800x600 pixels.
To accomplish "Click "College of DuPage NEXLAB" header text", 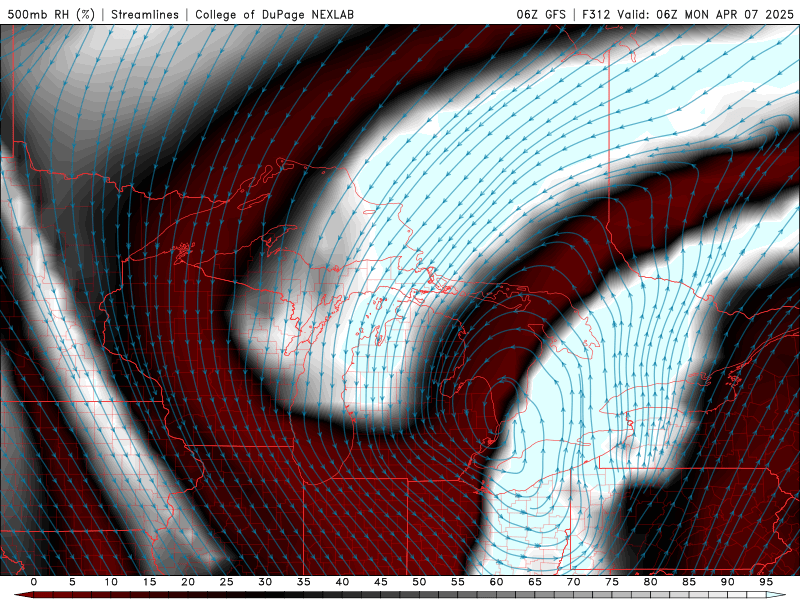I will coord(274,14).
